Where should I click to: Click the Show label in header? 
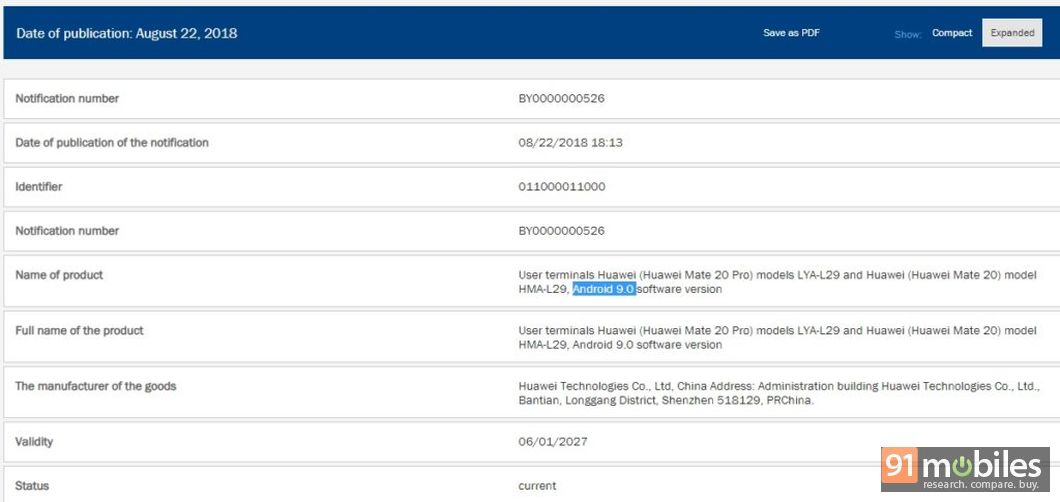coord(907,34)
